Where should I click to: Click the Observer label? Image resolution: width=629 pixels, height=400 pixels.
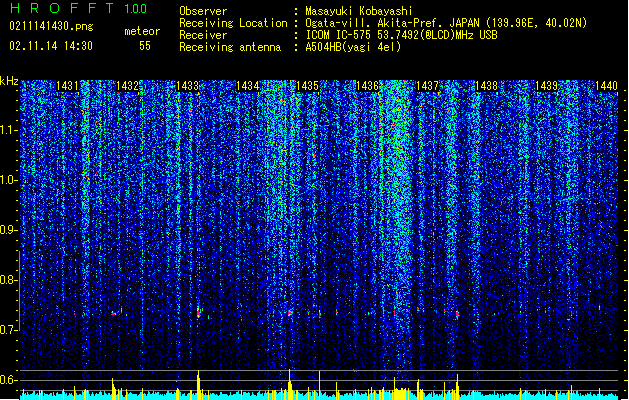tap(203, 11)
